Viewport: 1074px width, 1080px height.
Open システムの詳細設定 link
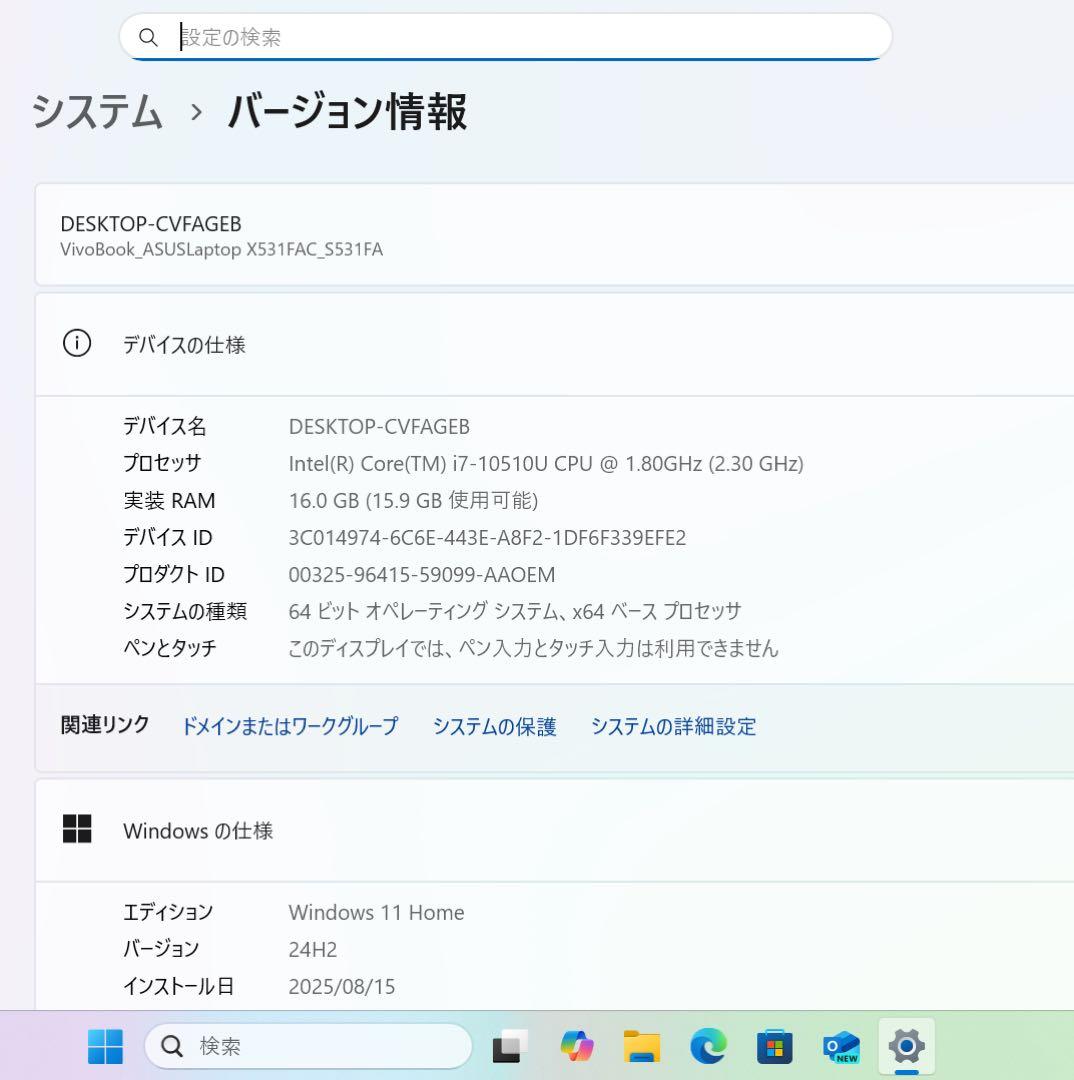[674, 726]
